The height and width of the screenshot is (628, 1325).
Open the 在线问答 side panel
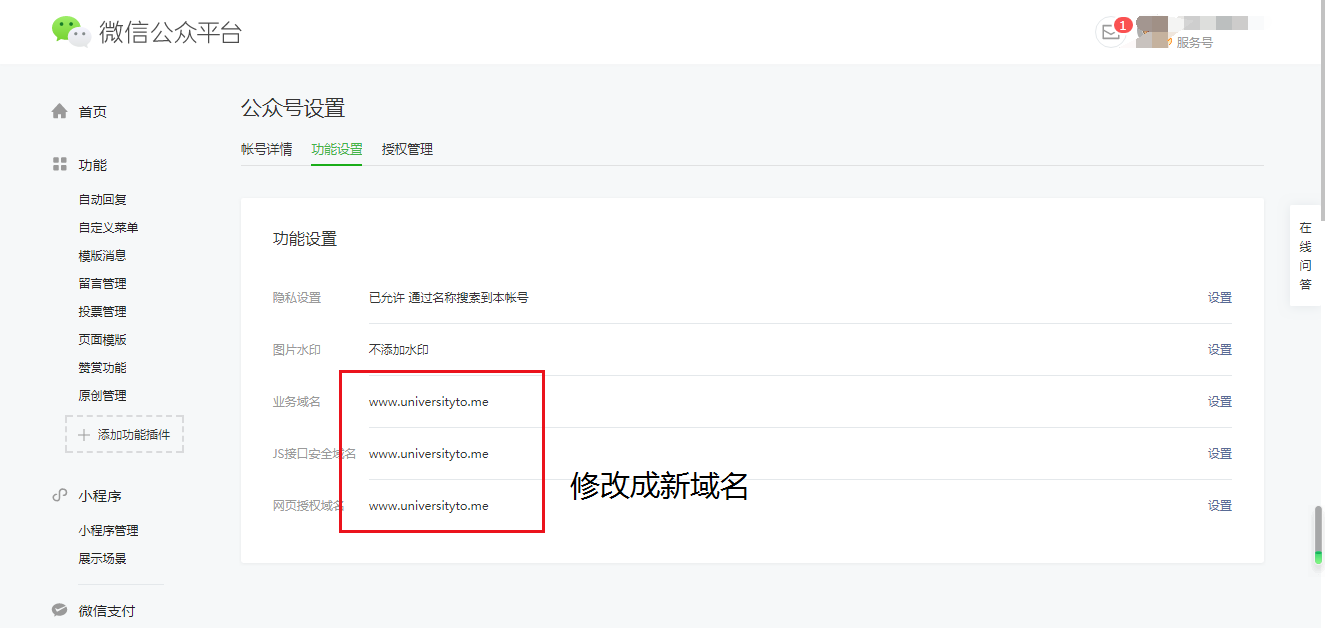click(x=1306, y=256)
